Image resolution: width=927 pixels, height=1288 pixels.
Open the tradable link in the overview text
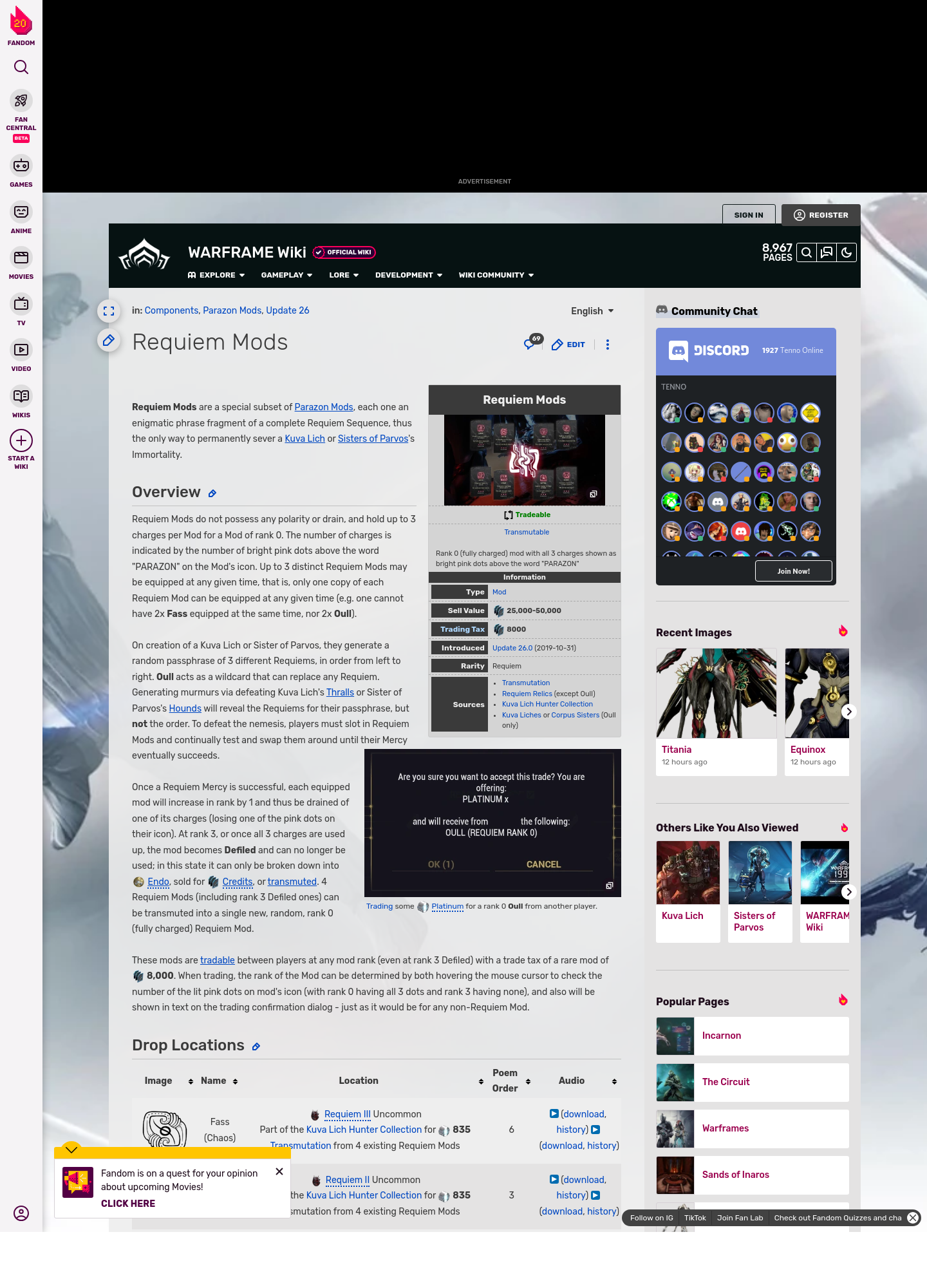pyautogui.click(x=218, y=960)
